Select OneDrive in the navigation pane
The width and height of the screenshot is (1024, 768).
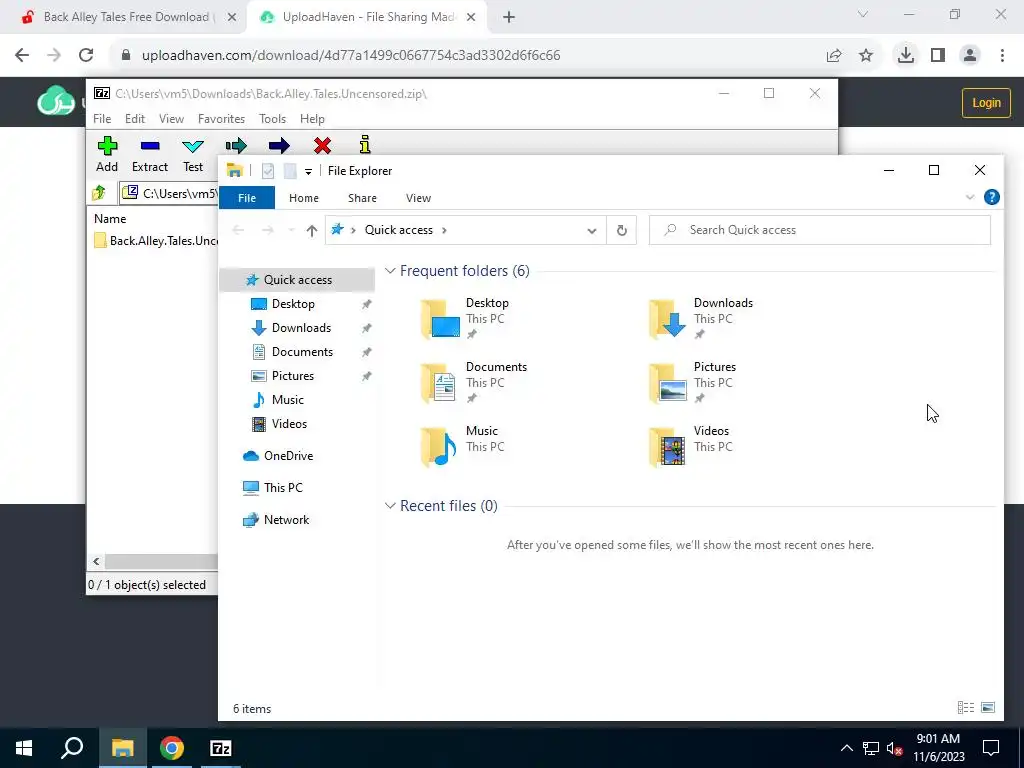288,456
